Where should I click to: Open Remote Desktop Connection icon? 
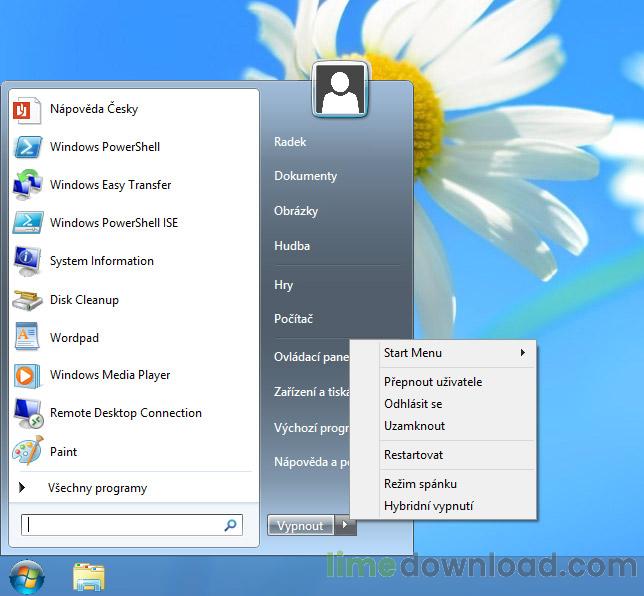point(27,413)
